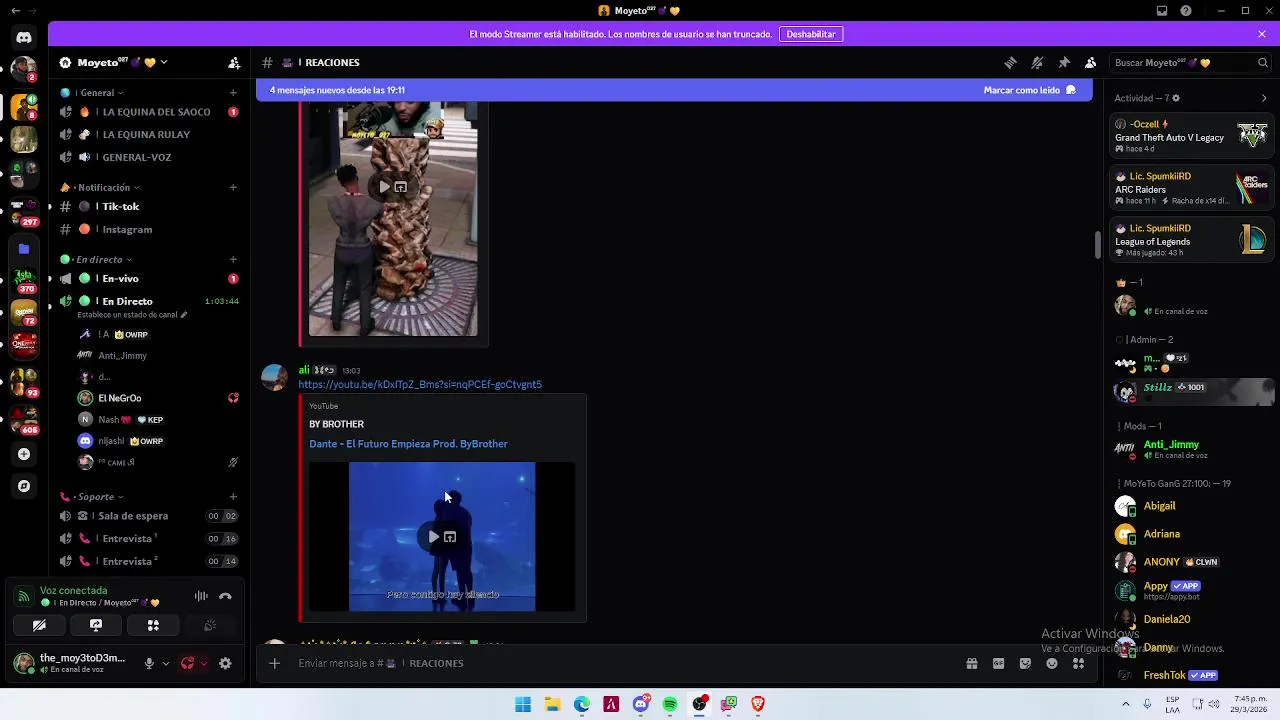Jump to 4 mensajes nuevos bar
The height and width of the screenshot is (720, 1280).
pyautogui.click(x=674, y=90)
